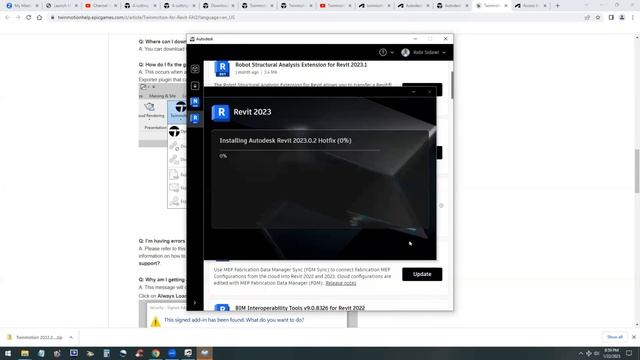Click the warning icon in add-in dialog image
640x360 pixels.
coord(155,322)
